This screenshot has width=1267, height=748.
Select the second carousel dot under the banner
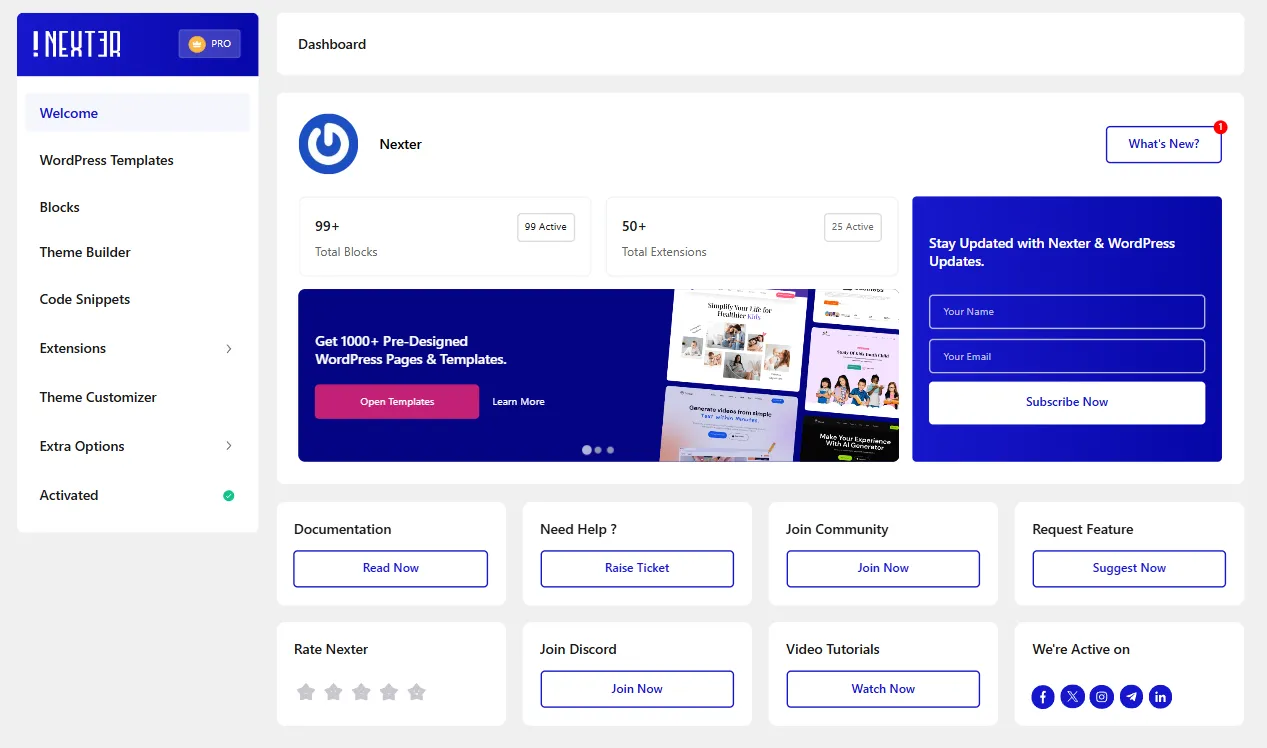(598, 450)
